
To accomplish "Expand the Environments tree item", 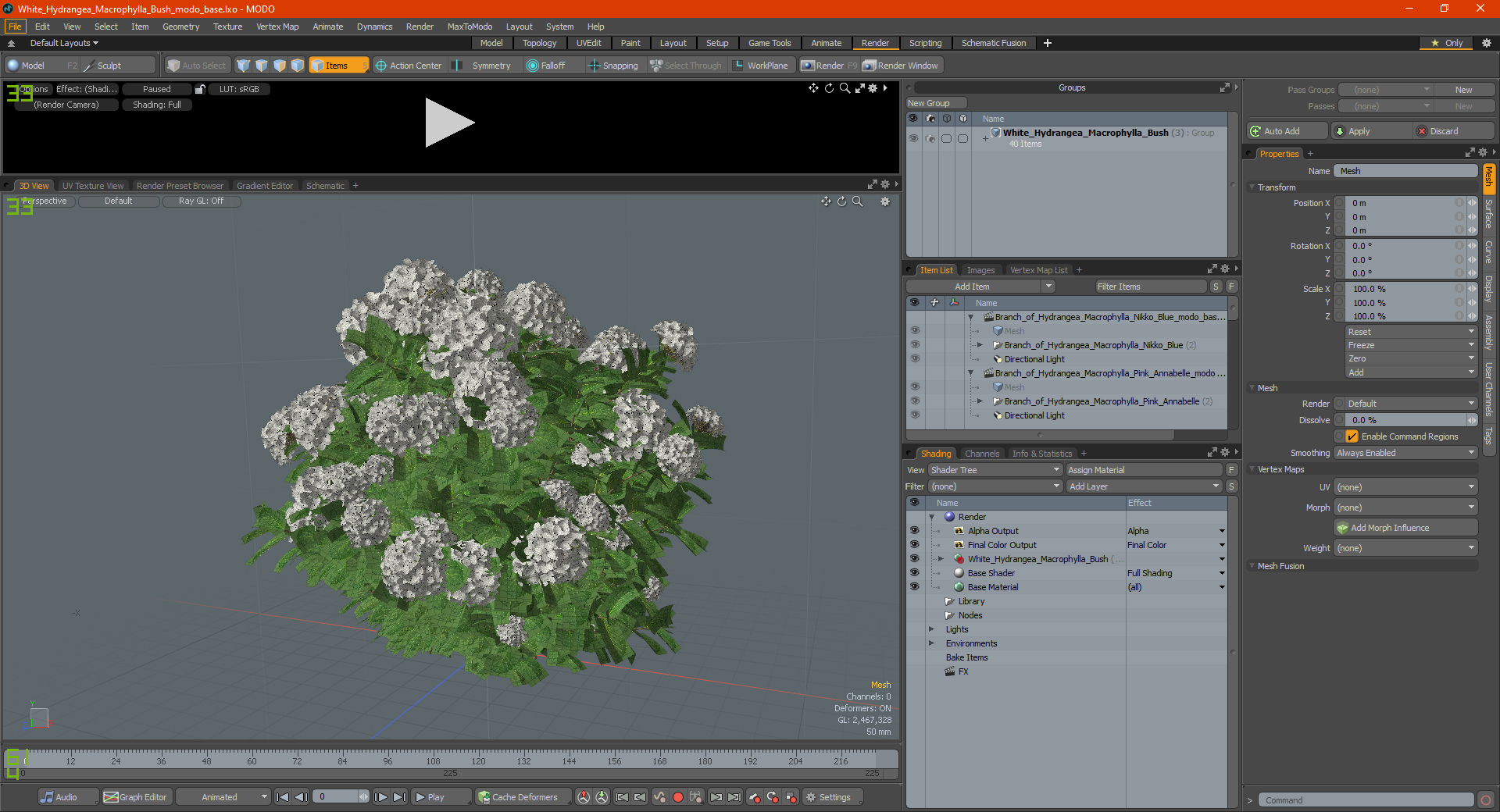I will point(931,643).
